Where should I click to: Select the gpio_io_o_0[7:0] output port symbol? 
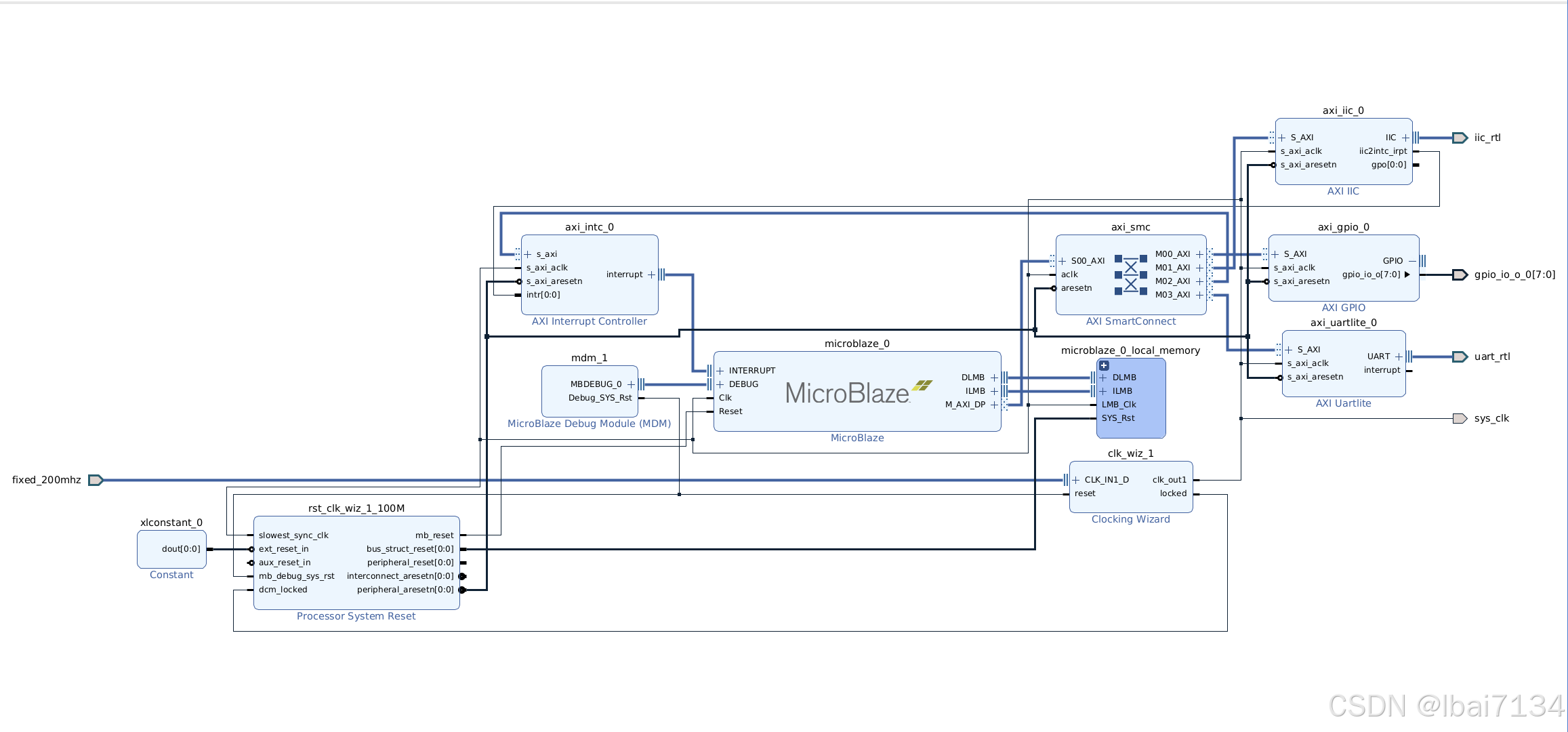[x=1460, y=274]
